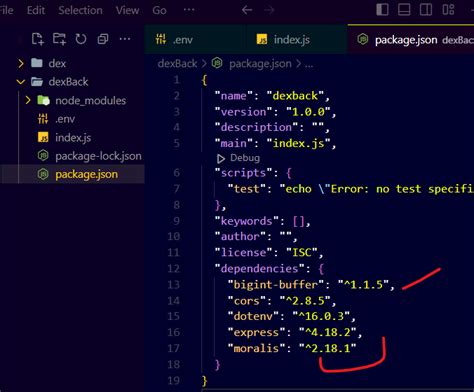Screen dimensions: 474x392
Task: Open the Go menu
Action: (x=159, y=10)
